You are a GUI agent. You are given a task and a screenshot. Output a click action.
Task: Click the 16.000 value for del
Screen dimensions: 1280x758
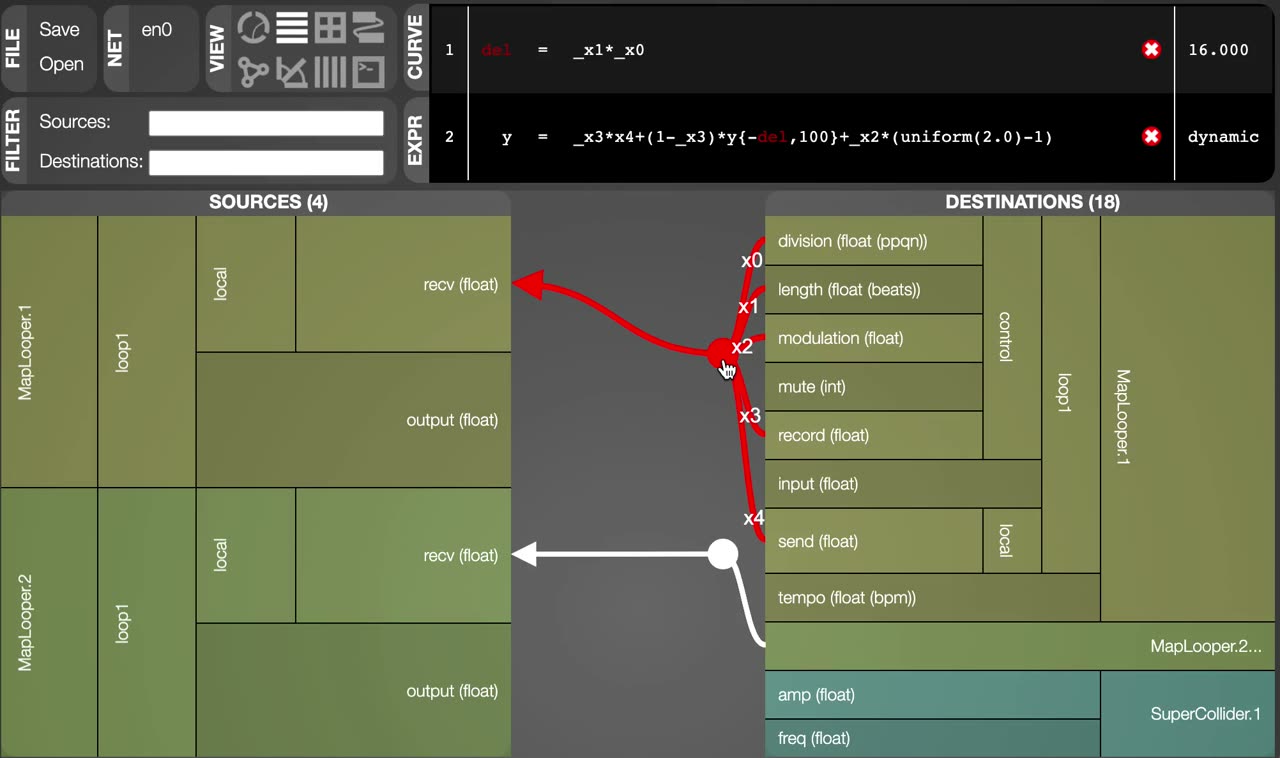point(1218,49)
